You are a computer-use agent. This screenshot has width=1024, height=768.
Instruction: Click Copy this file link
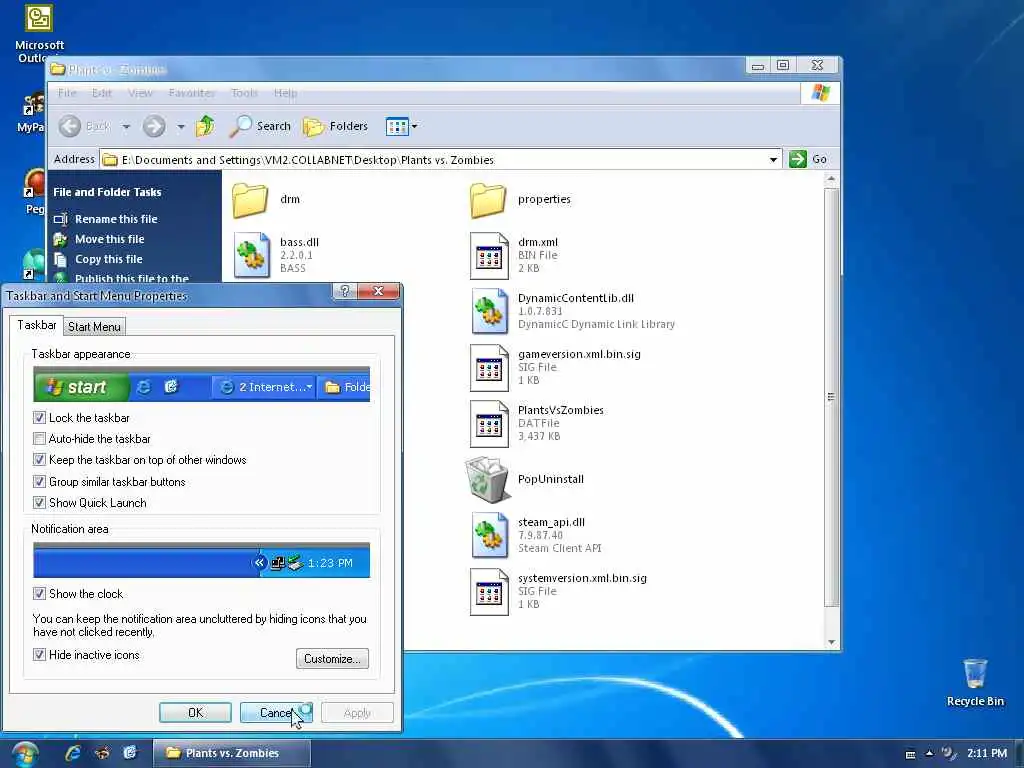(x=108, y=259)
